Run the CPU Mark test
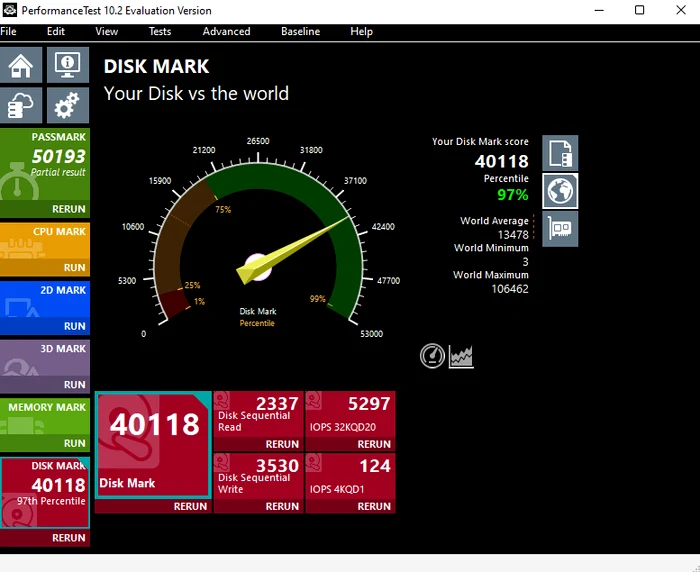The height and width of the screenshot is (572, 700). (75, 267)
